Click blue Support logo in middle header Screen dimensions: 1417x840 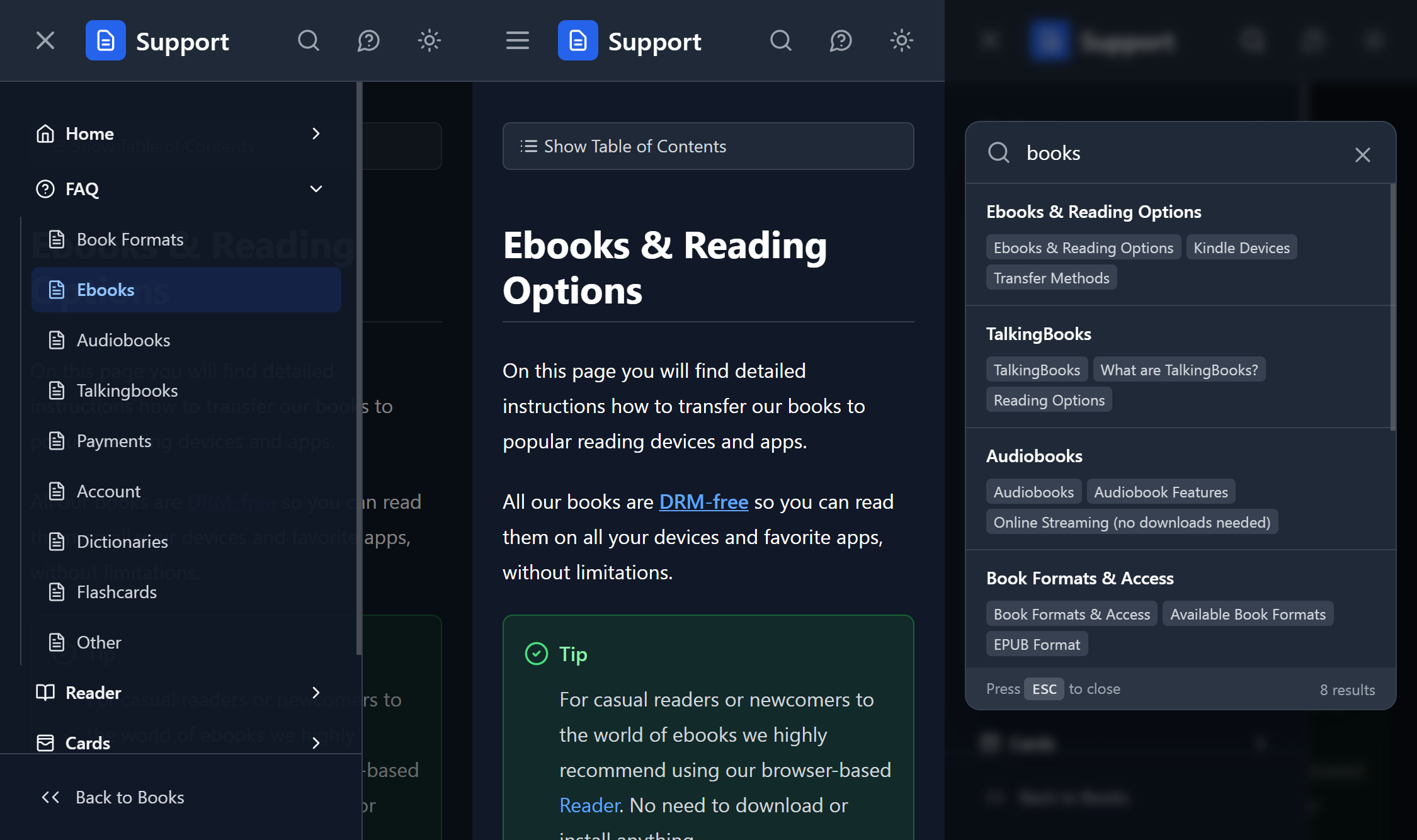coord(578,41)
